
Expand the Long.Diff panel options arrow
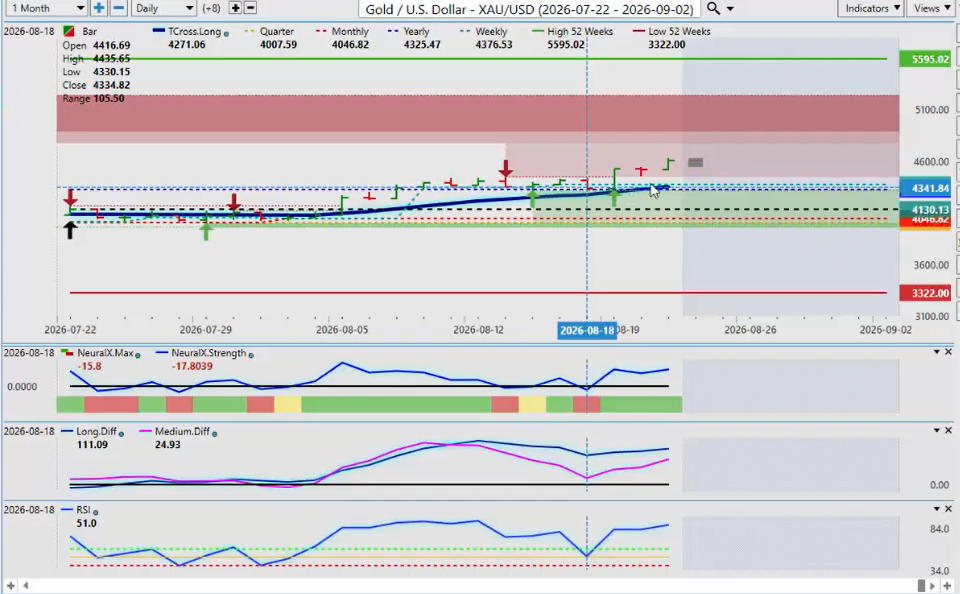[937, 430]
